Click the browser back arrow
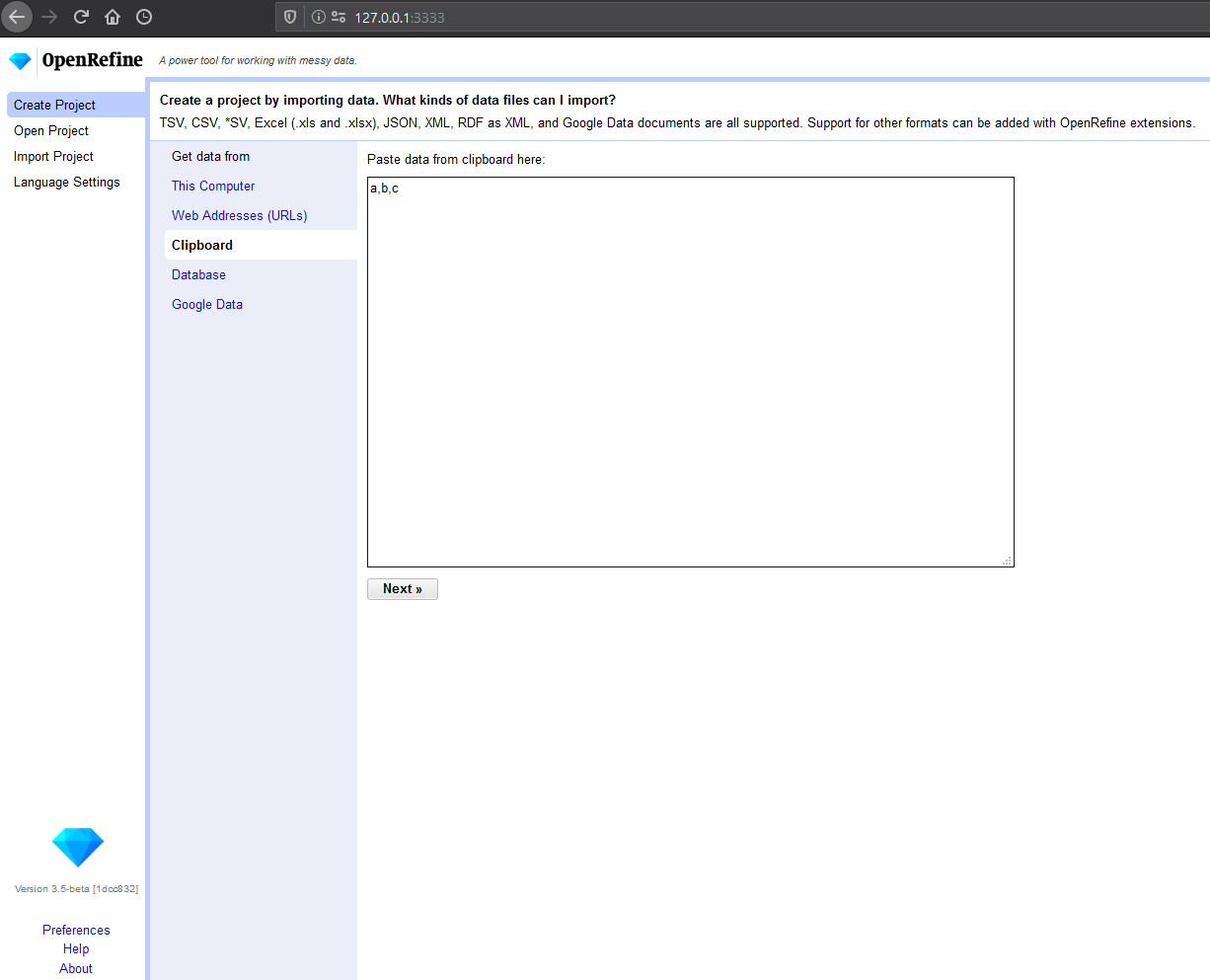The height and width of the screenshot is (980, 1210). (x=17, y=17)
